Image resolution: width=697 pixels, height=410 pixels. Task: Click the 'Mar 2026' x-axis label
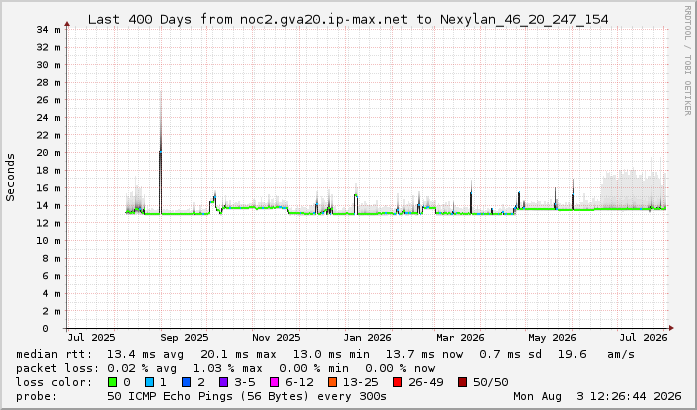pos(460,338)
